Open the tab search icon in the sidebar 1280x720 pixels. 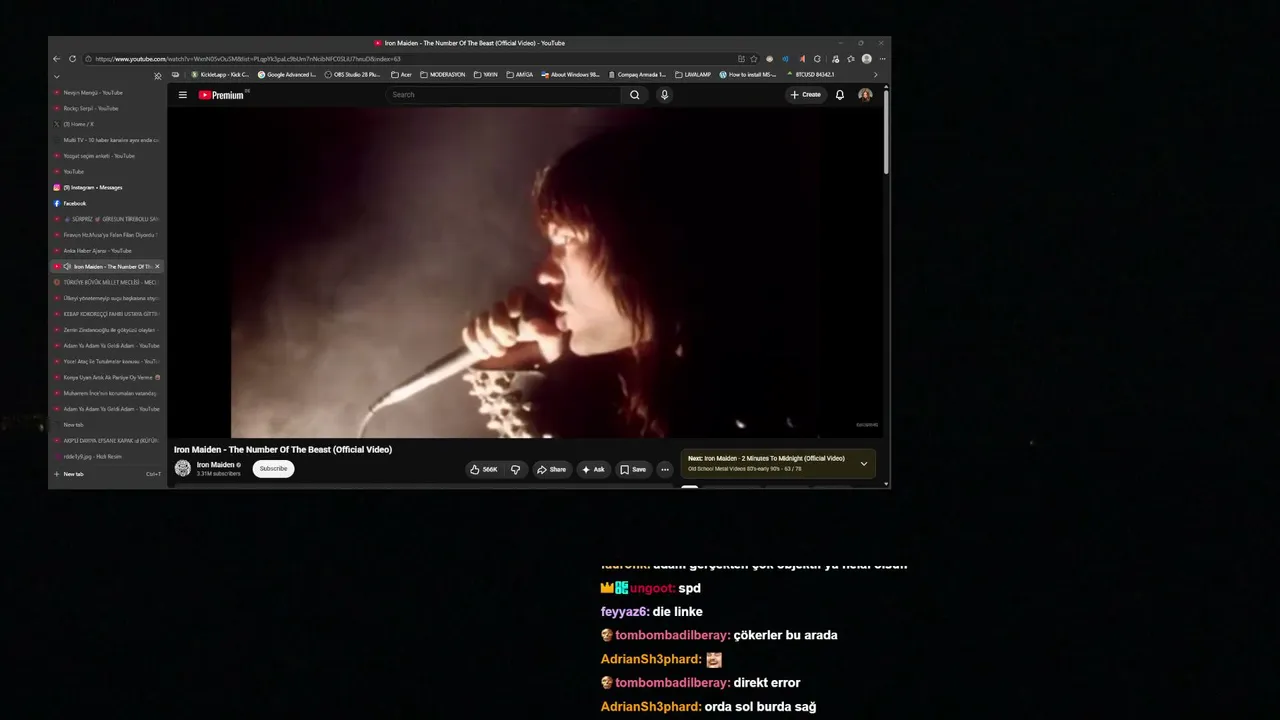pyautogui.click(x=157, y=76)
